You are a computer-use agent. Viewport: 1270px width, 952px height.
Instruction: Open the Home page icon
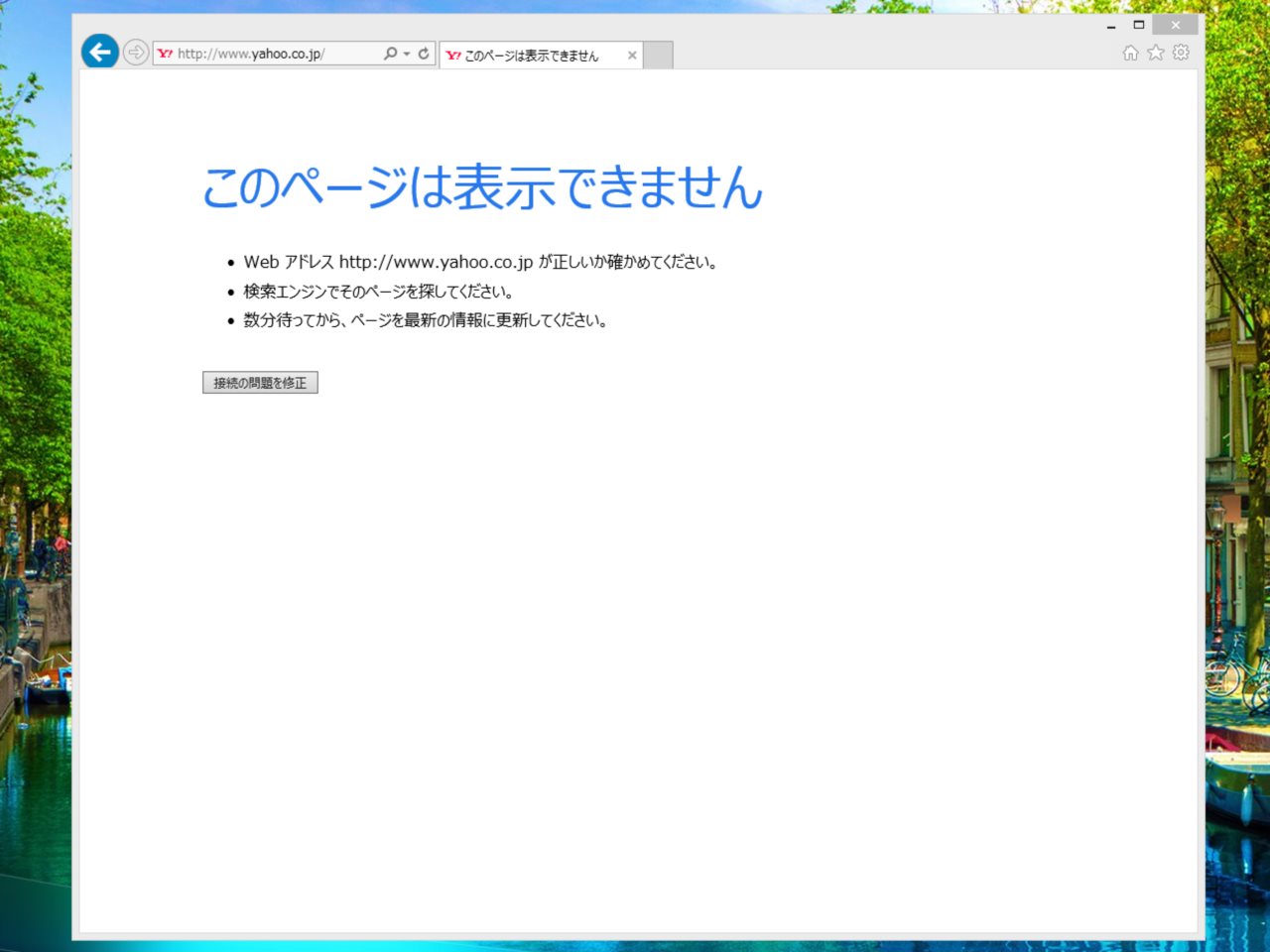1130,54
